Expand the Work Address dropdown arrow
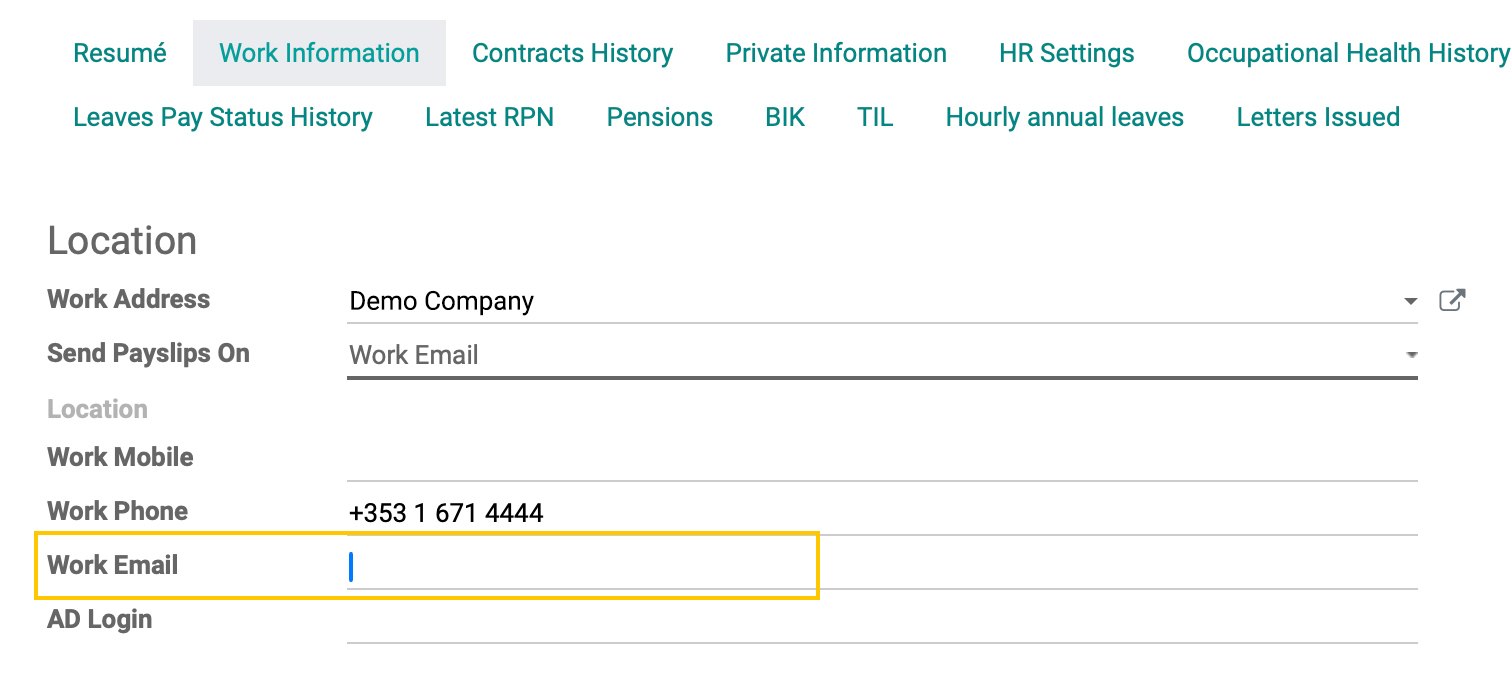Viewport: 1512px width, 688px height. point(1410,301)
